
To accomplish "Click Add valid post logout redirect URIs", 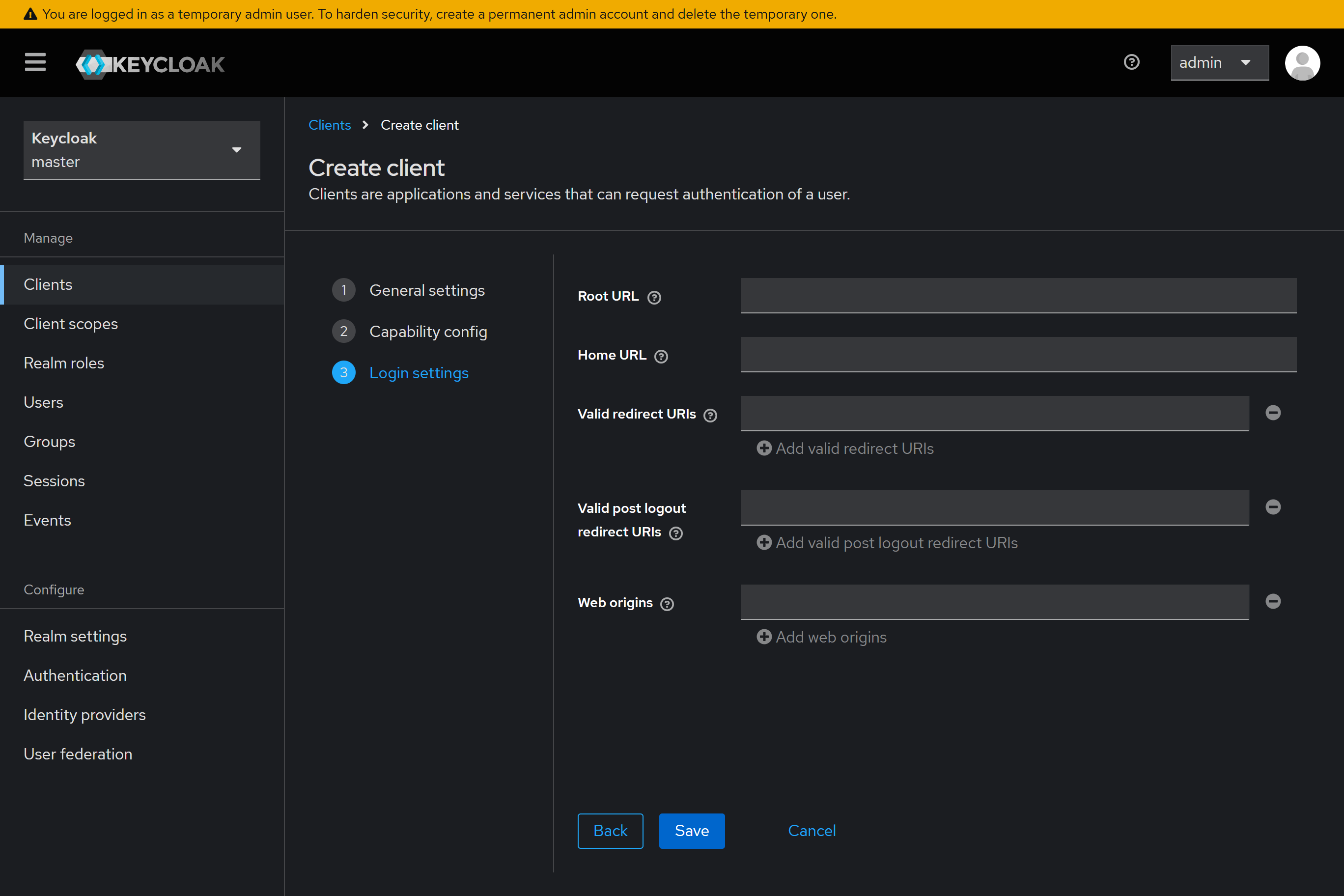I will 887,543.
